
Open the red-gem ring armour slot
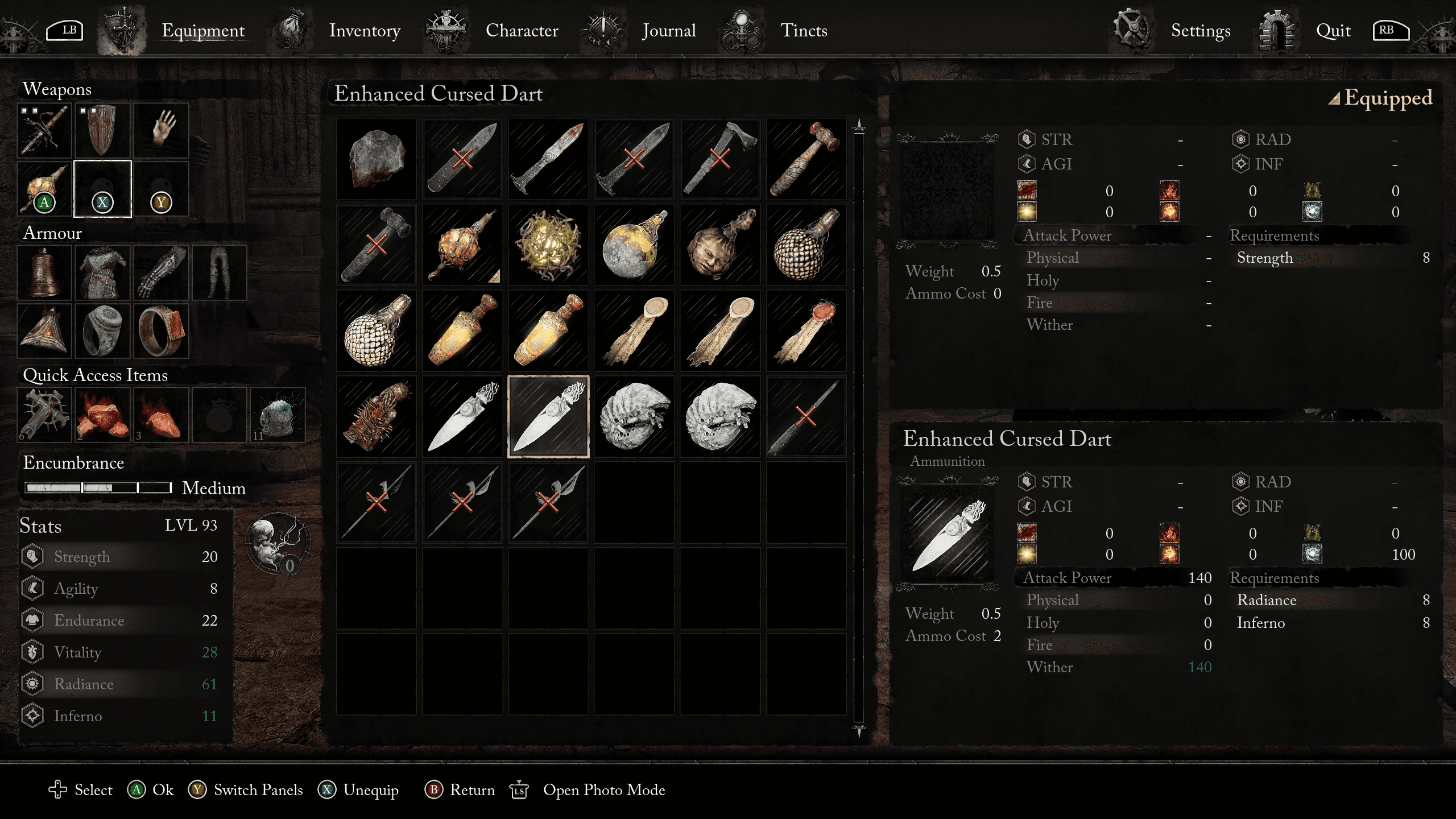point(161,330)
